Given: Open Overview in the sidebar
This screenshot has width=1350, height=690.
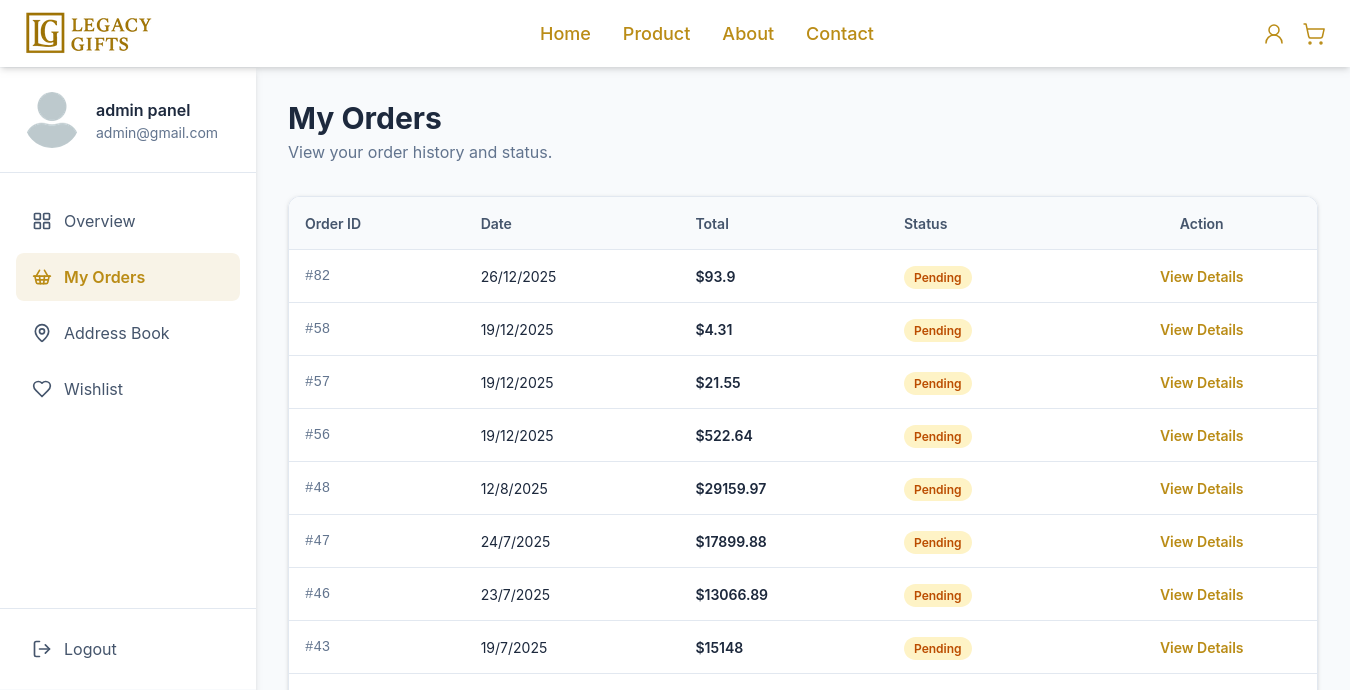Looking at the screenshot, I should tap(128, 221).
